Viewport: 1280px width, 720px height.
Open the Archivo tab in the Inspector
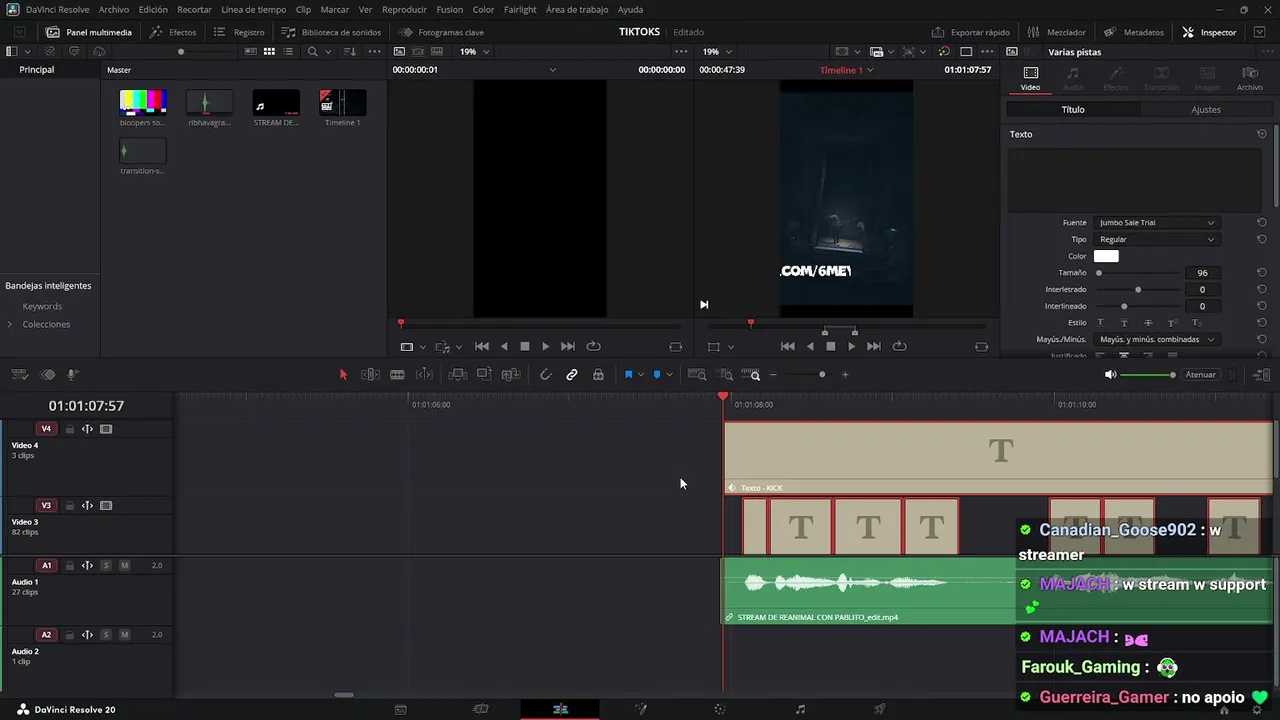[1250, 78]
